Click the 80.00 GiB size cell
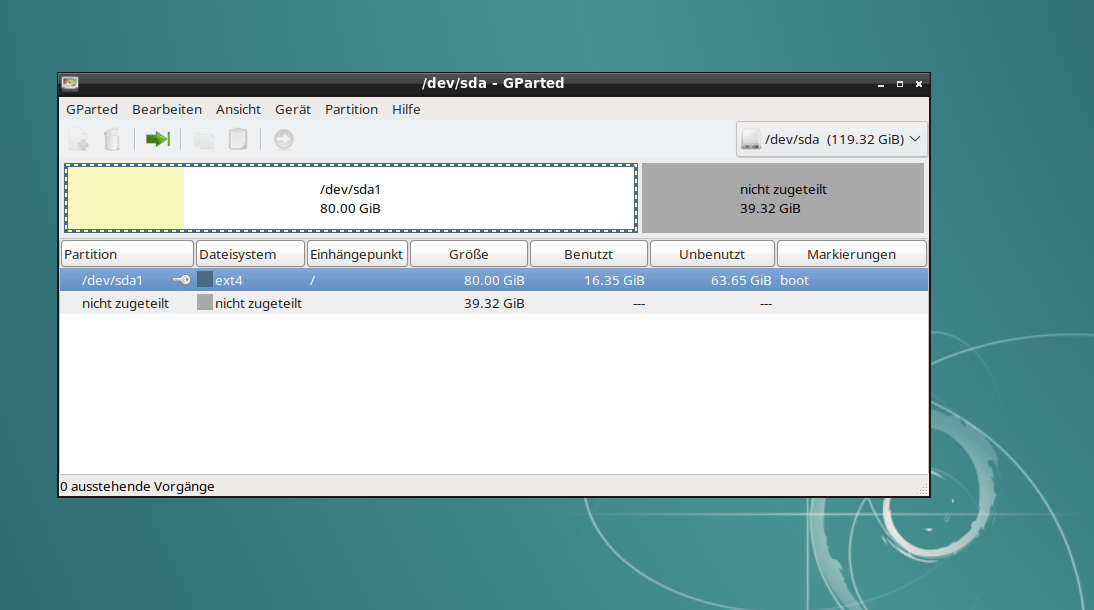This screenshot has width=1094, height=610. (x=494, y=280)
